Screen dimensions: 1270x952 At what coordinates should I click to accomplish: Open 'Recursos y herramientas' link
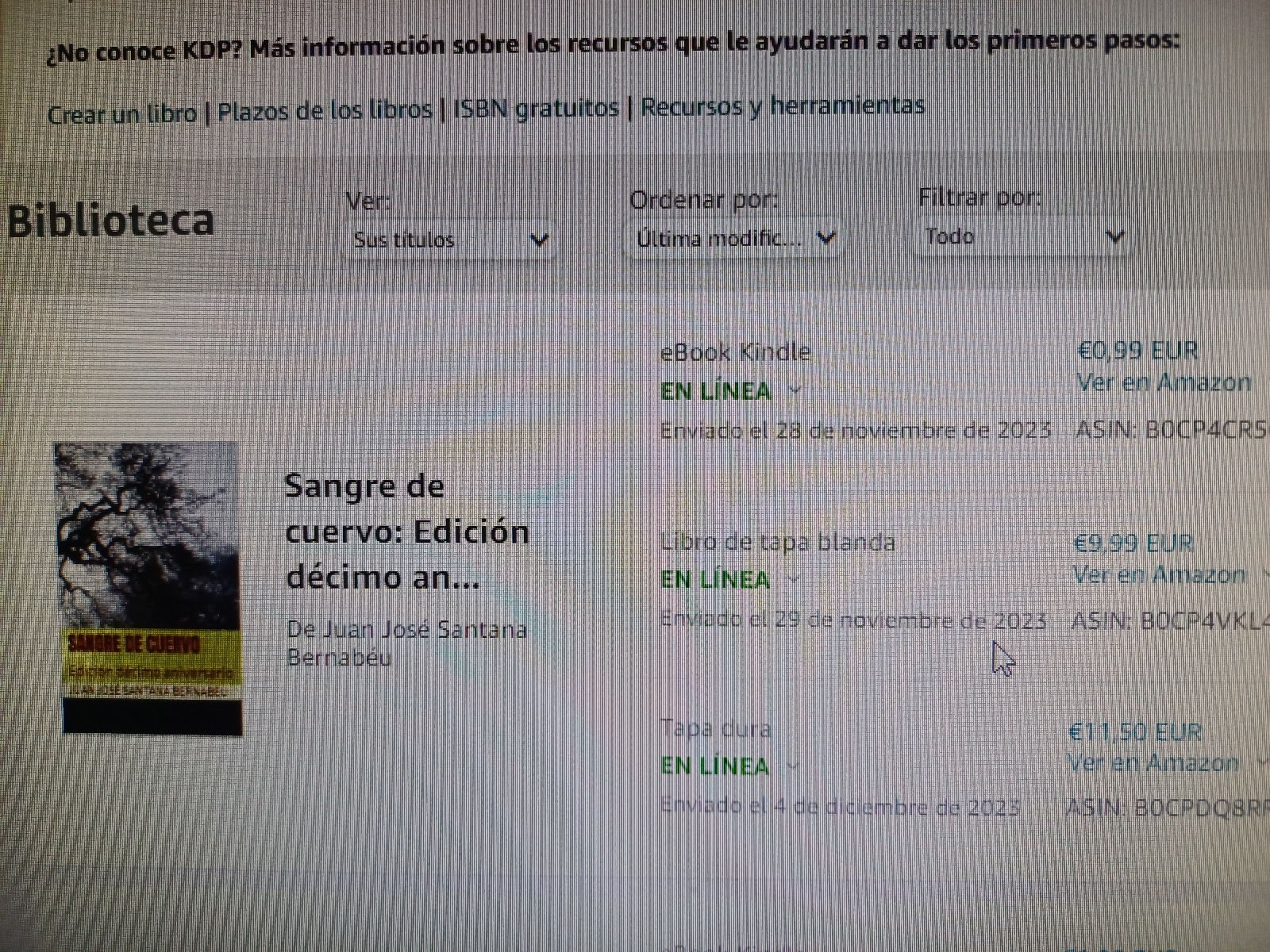click(783, 105)
